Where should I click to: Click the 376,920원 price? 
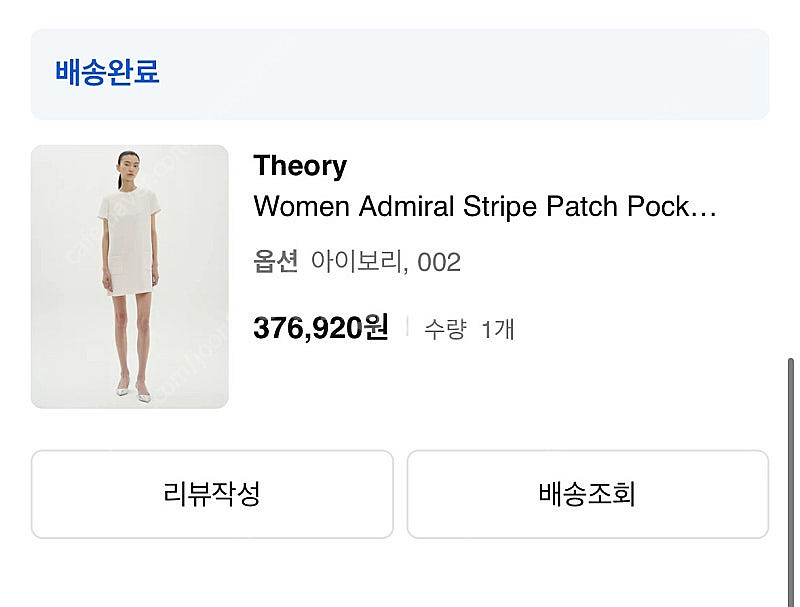321,327
